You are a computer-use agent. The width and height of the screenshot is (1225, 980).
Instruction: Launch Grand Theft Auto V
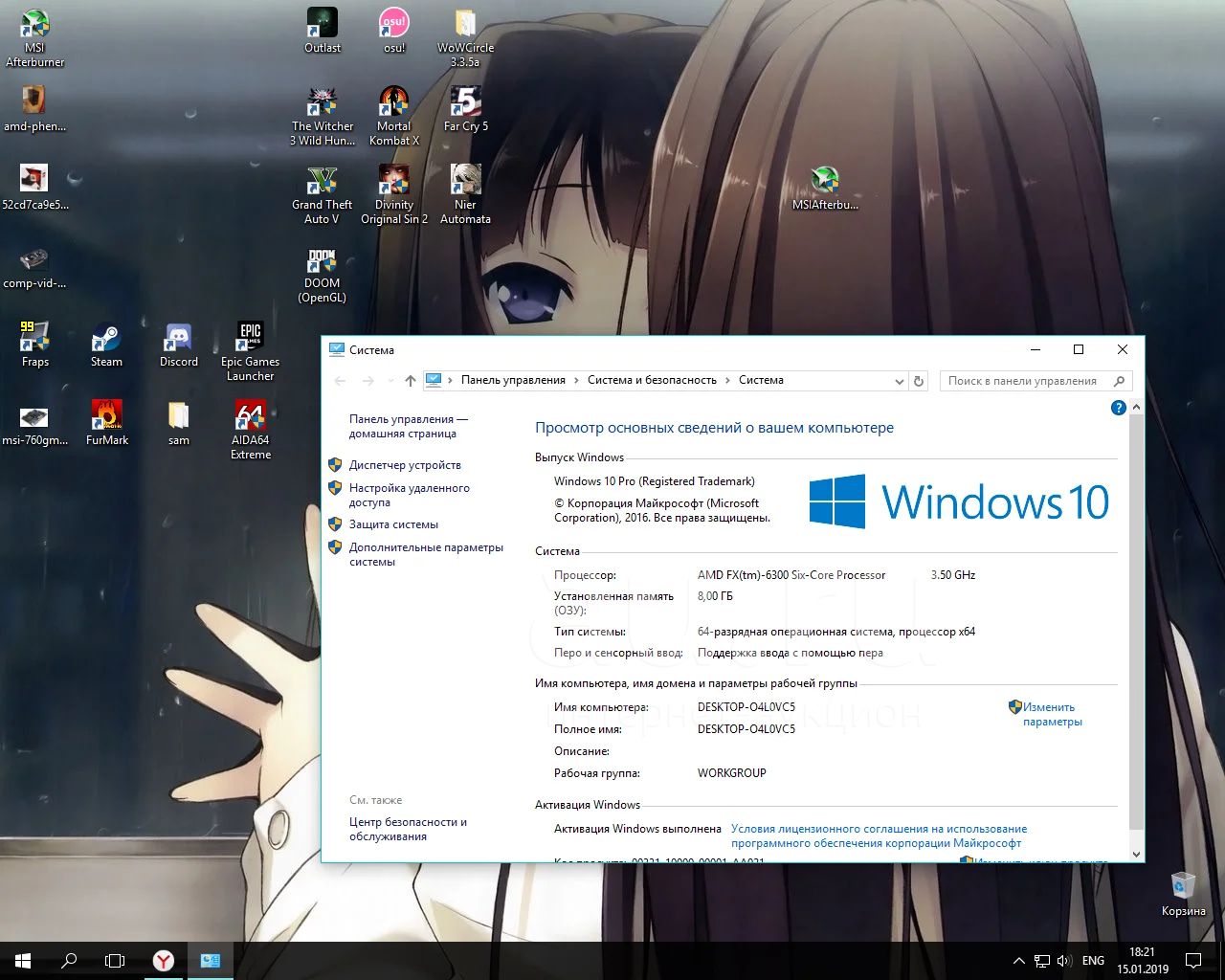point(323,194)
